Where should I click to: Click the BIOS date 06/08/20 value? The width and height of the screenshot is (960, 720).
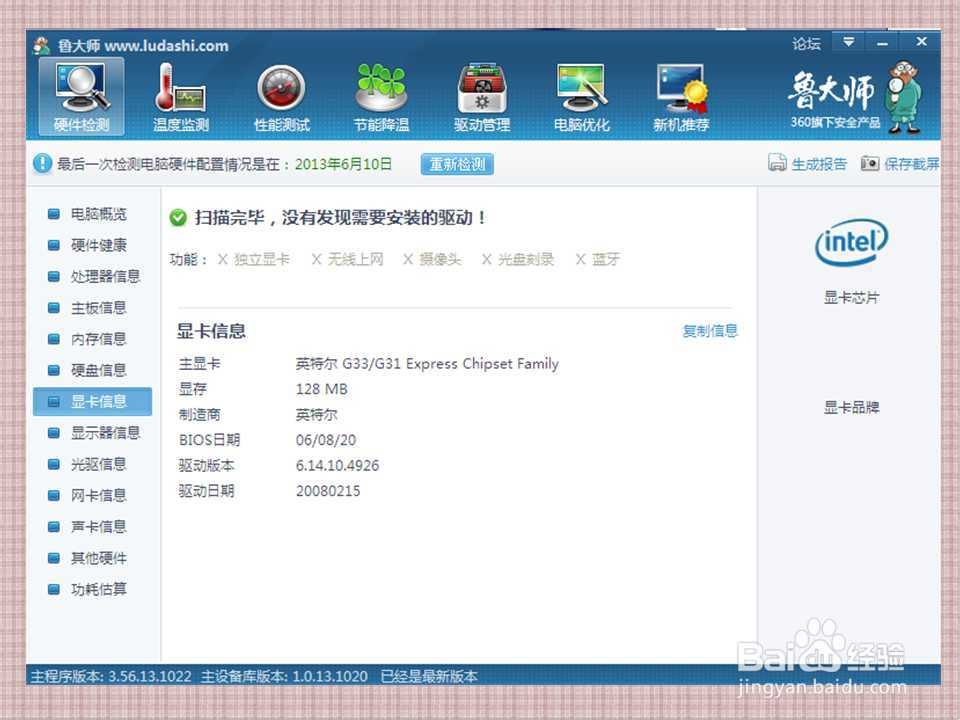click(x=326, y=440)
